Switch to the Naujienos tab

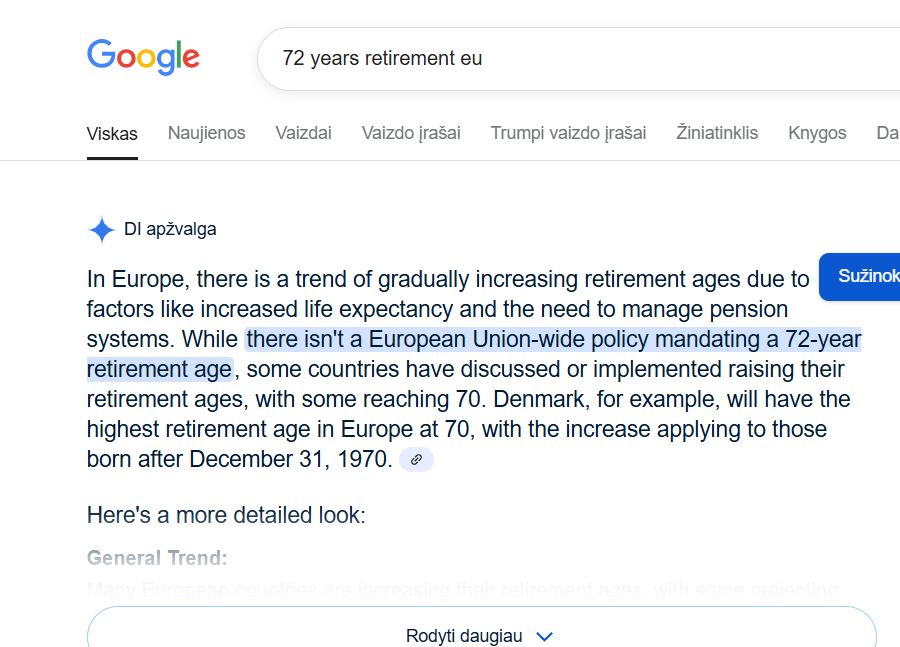click(x=207, y=133)
